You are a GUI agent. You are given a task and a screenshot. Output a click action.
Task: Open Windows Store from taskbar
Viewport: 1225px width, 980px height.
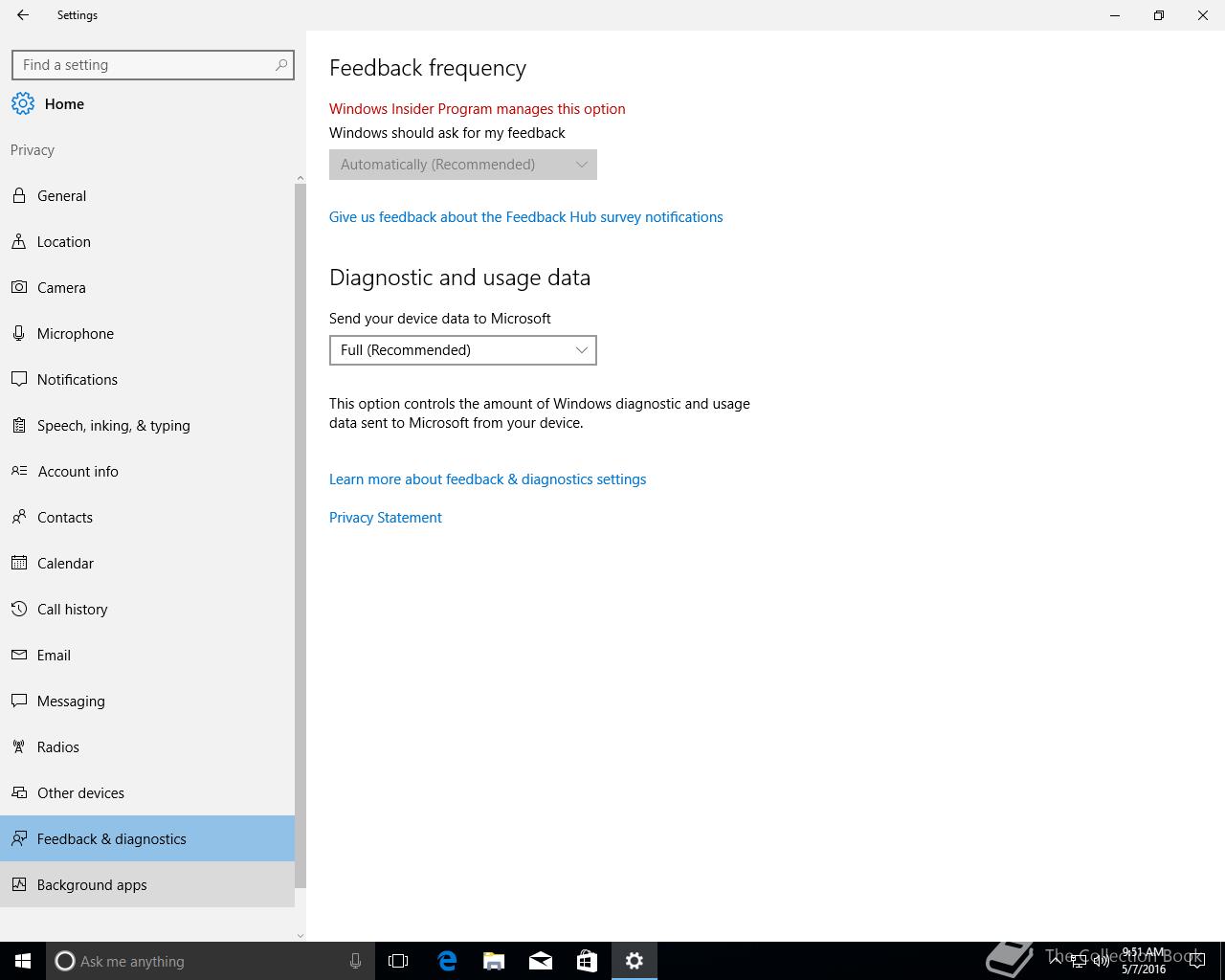[x=587, y=961]
